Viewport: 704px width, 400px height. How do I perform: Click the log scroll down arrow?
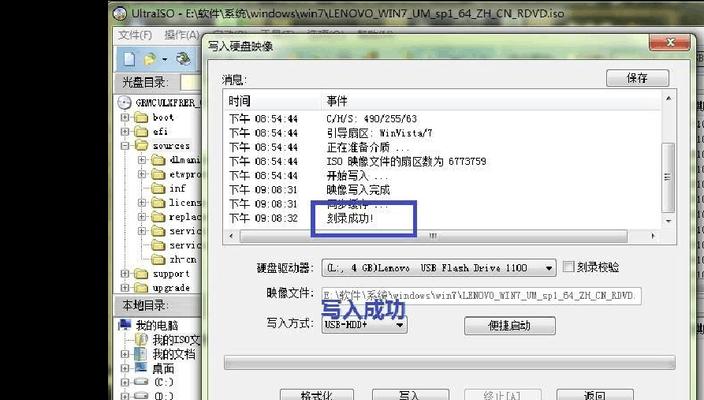pyautogui.click(x=668, y=221)
